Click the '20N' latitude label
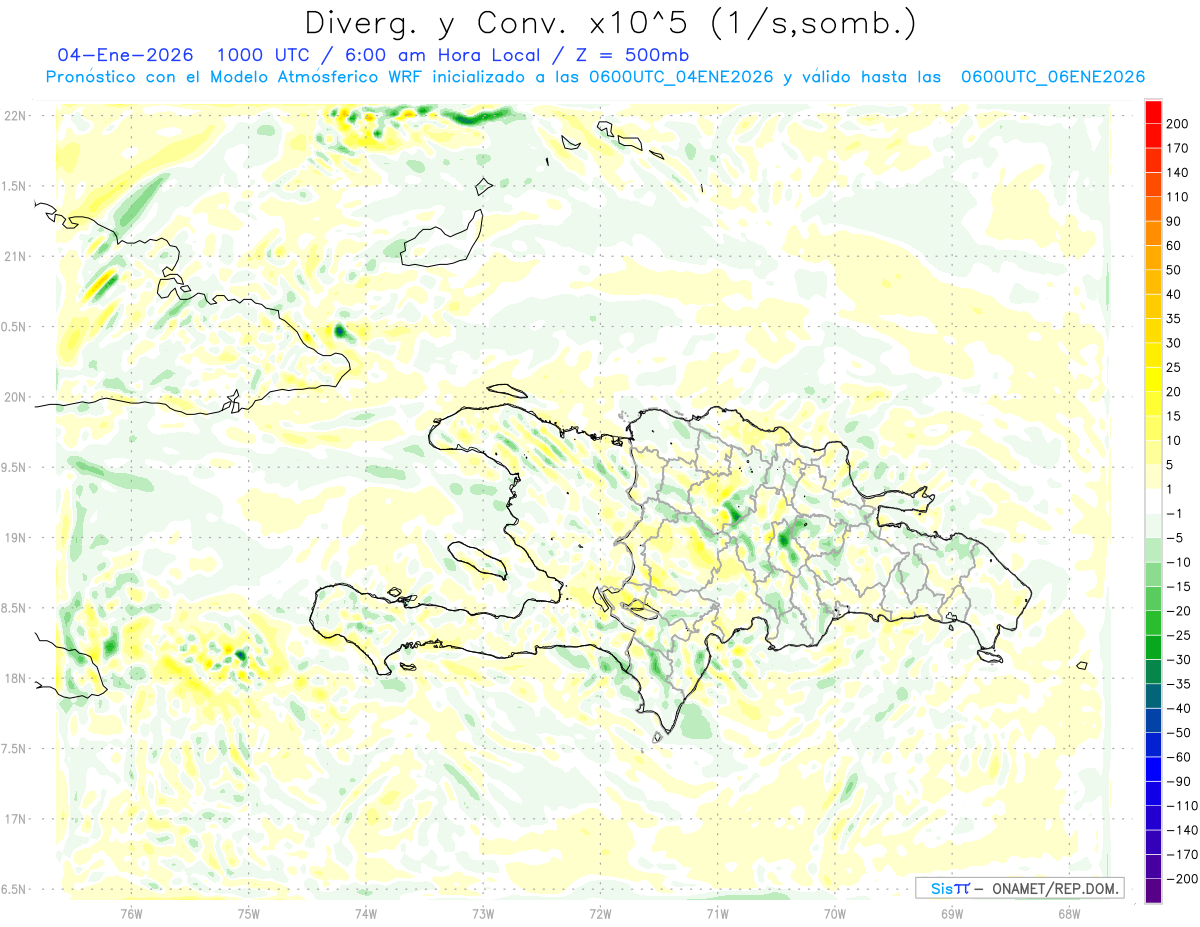The height and width of the screenshot is (927, 1200). 15,397
